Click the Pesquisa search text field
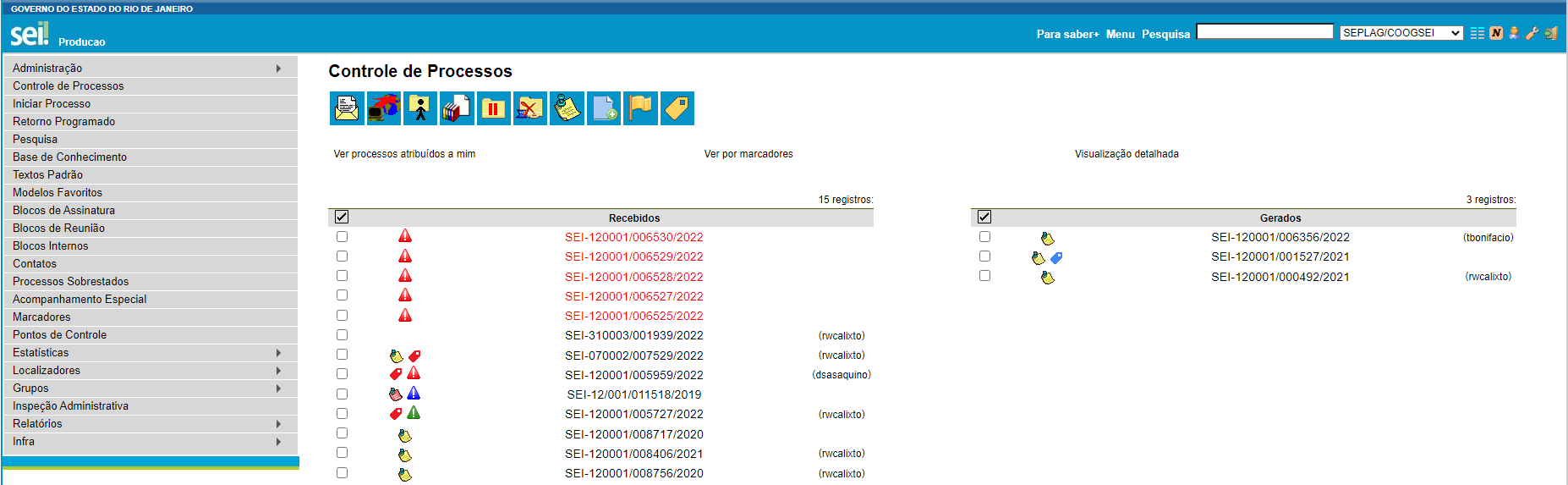 [x=1264, y=32]
